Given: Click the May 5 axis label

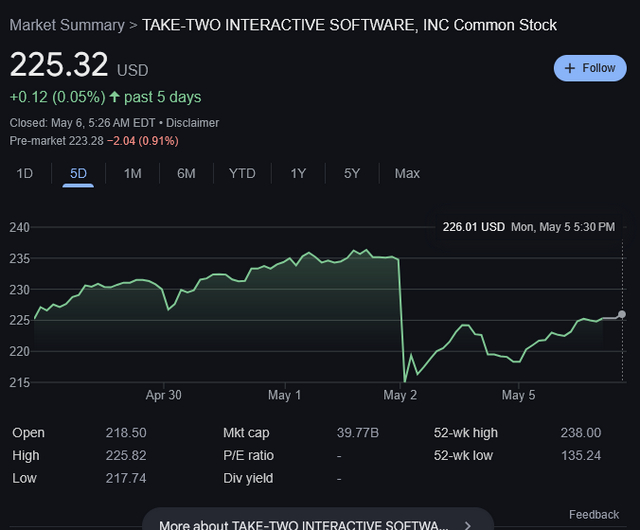Looking at the screenshot, I should click(518, 395).
